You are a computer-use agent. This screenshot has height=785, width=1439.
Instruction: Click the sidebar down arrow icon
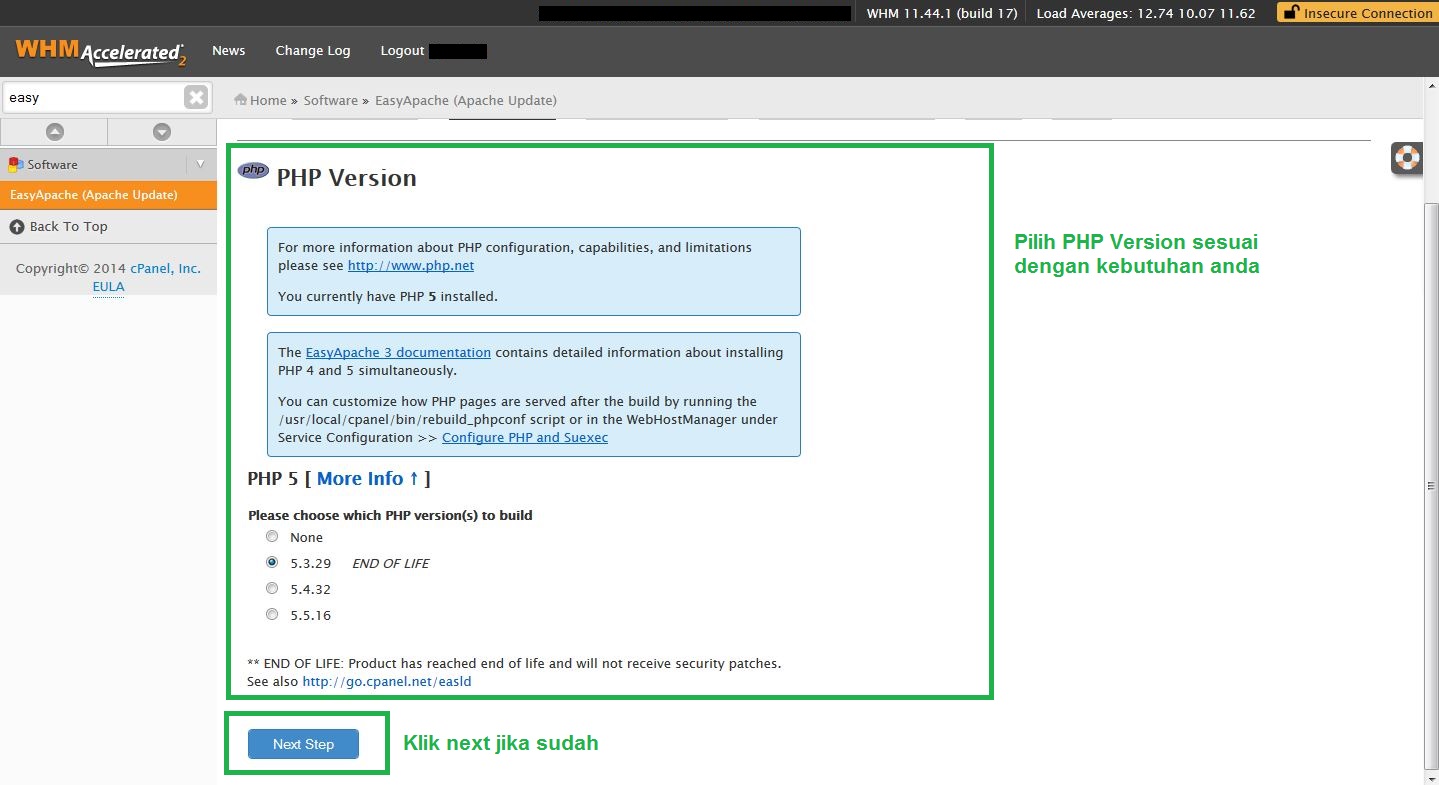(x=162, y=132)
